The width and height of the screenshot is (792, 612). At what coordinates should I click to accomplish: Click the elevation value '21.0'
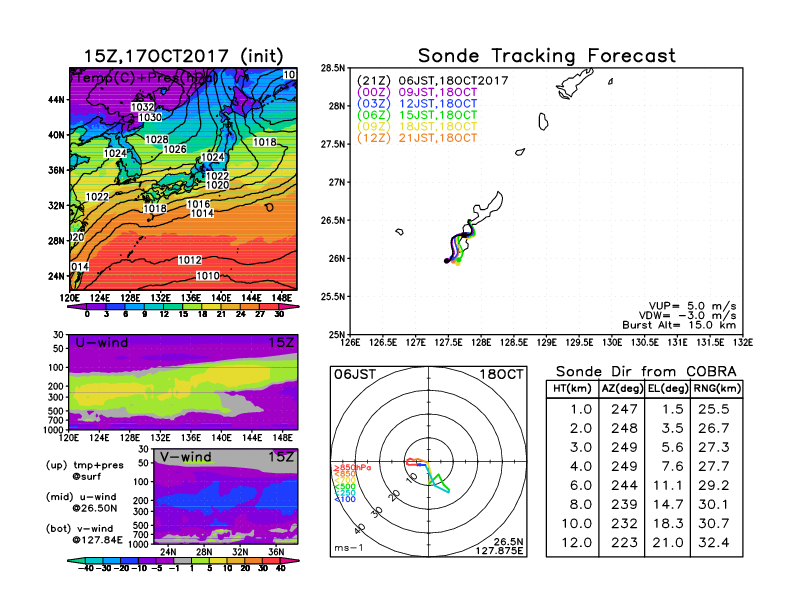pos(668,543)
